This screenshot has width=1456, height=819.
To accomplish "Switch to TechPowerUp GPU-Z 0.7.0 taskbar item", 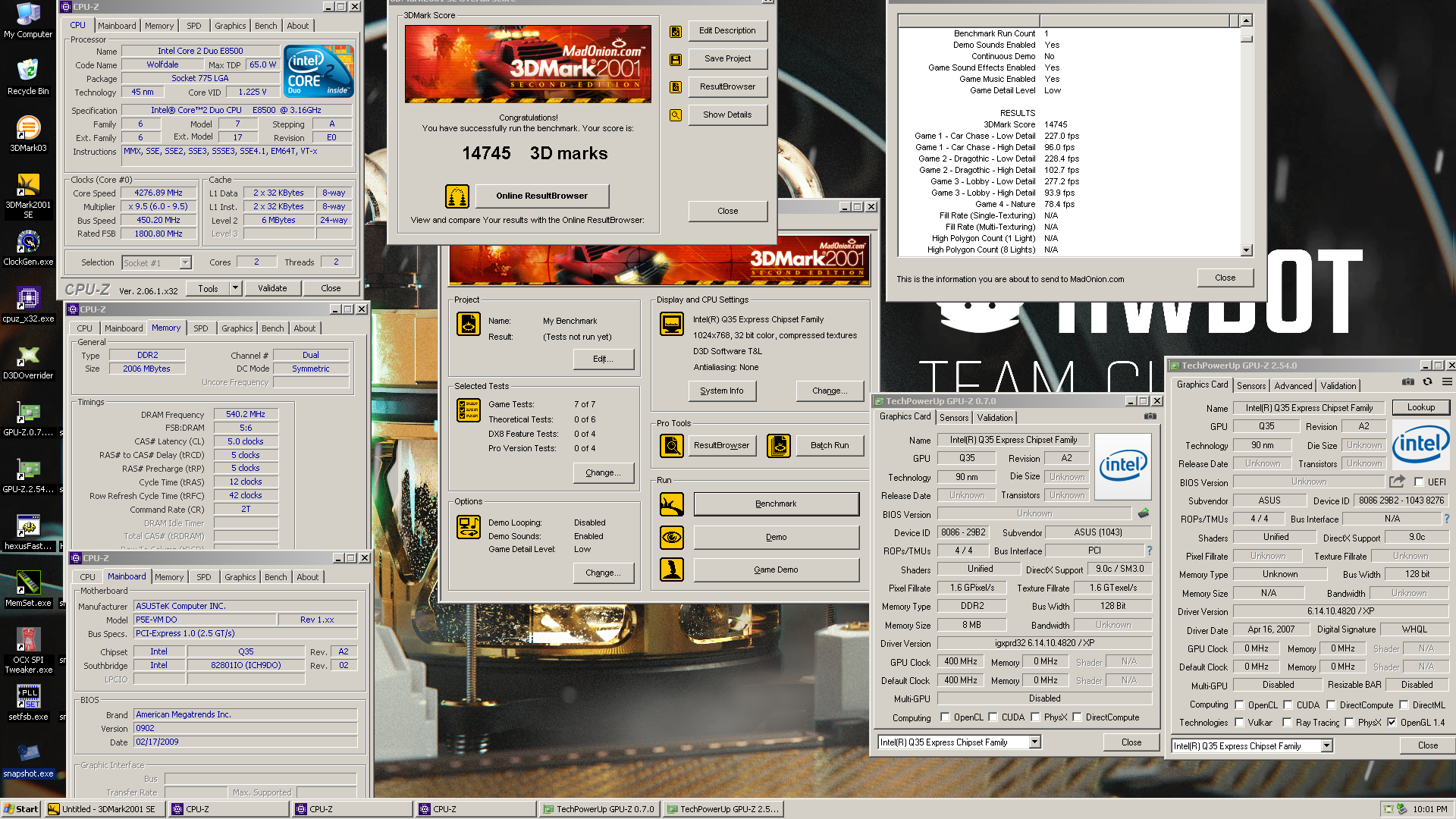I will click(x=600, y=809).
